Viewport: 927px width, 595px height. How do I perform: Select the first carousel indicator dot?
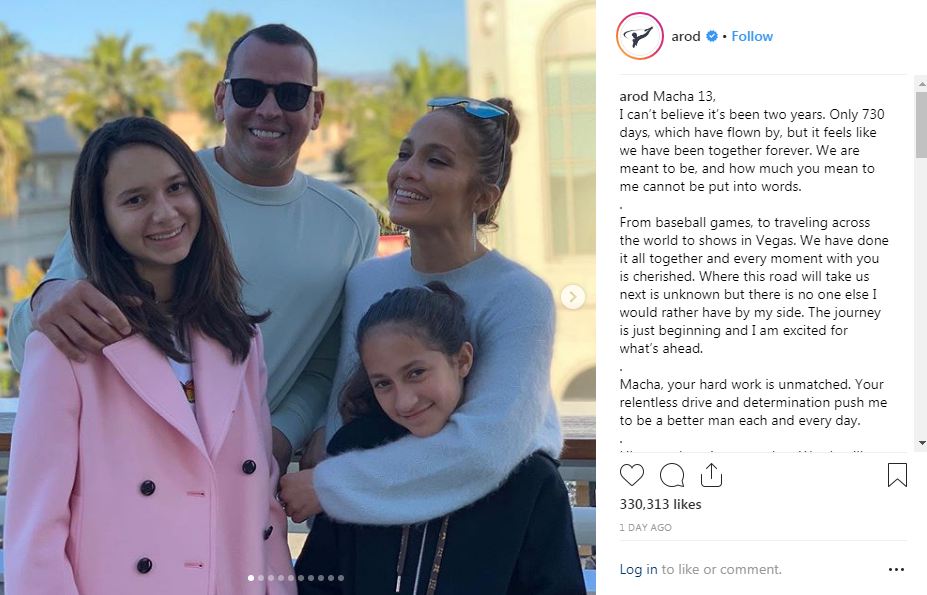tap(251, 578)
